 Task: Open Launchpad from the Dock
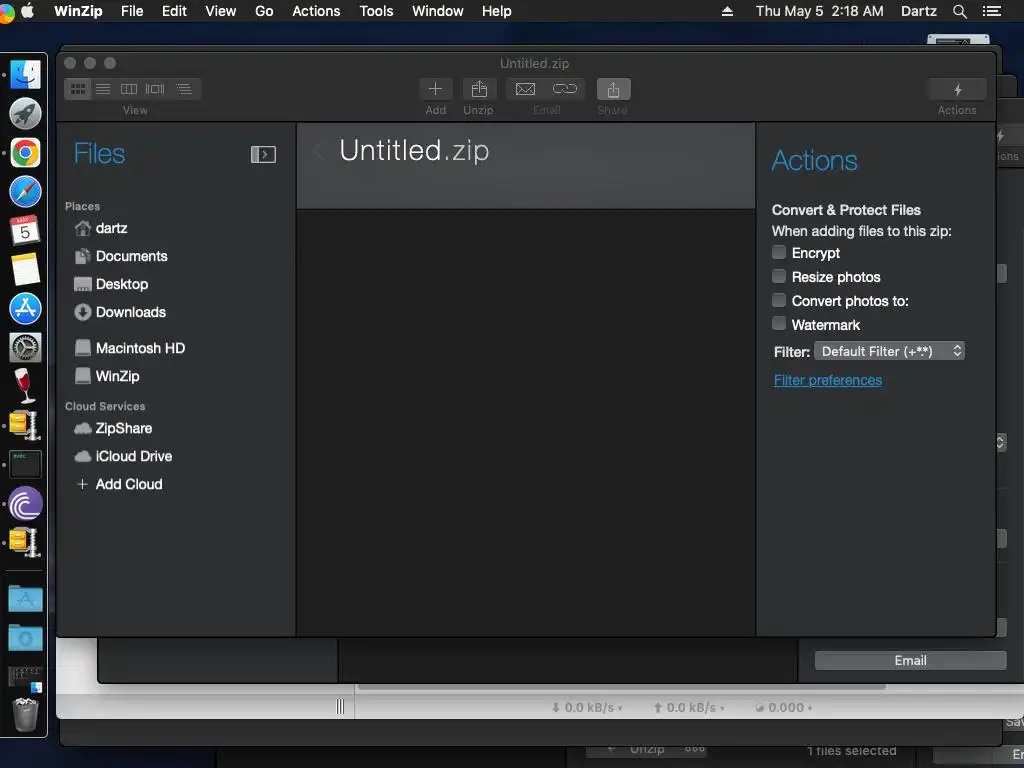click(25, 114)
